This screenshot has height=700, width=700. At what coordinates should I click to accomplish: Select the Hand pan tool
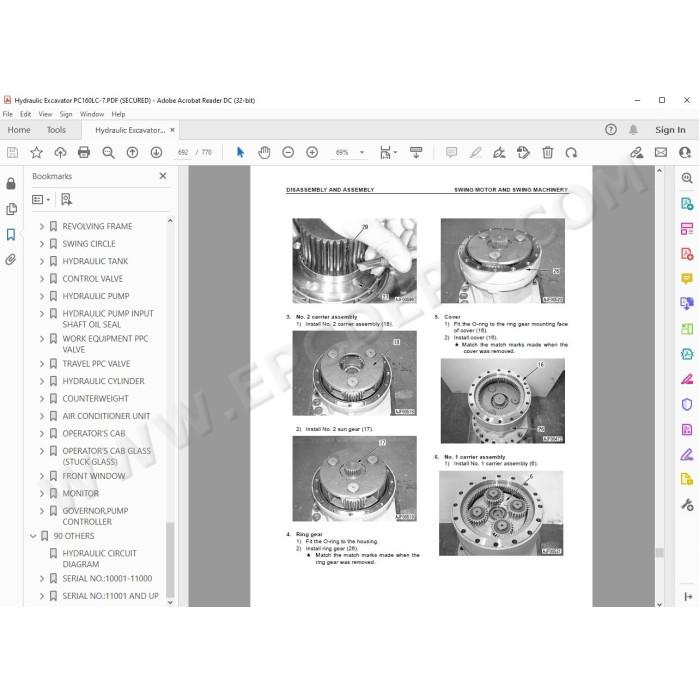(264, 152)
